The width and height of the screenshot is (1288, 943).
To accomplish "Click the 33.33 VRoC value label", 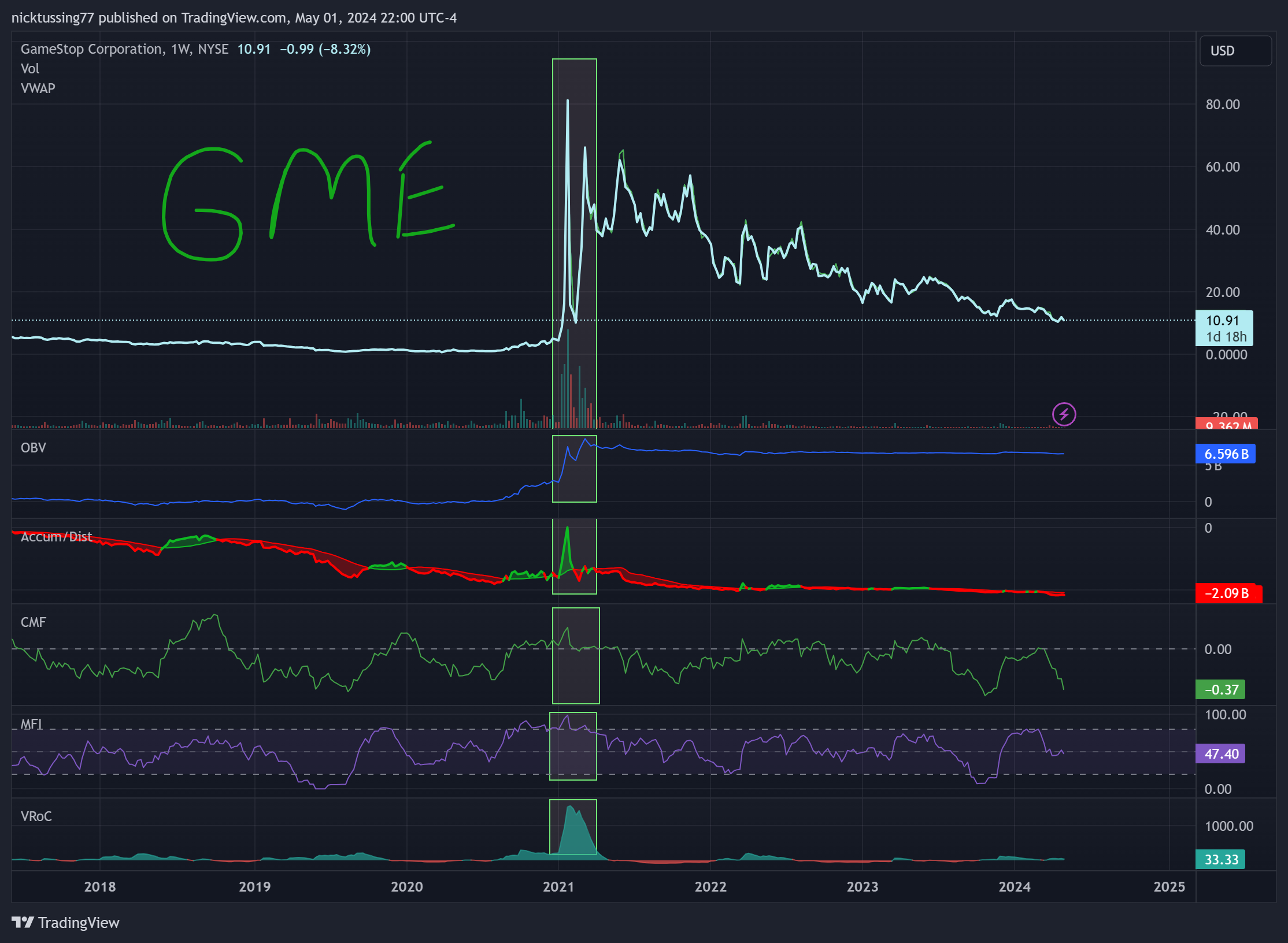I will point(1220,860).
